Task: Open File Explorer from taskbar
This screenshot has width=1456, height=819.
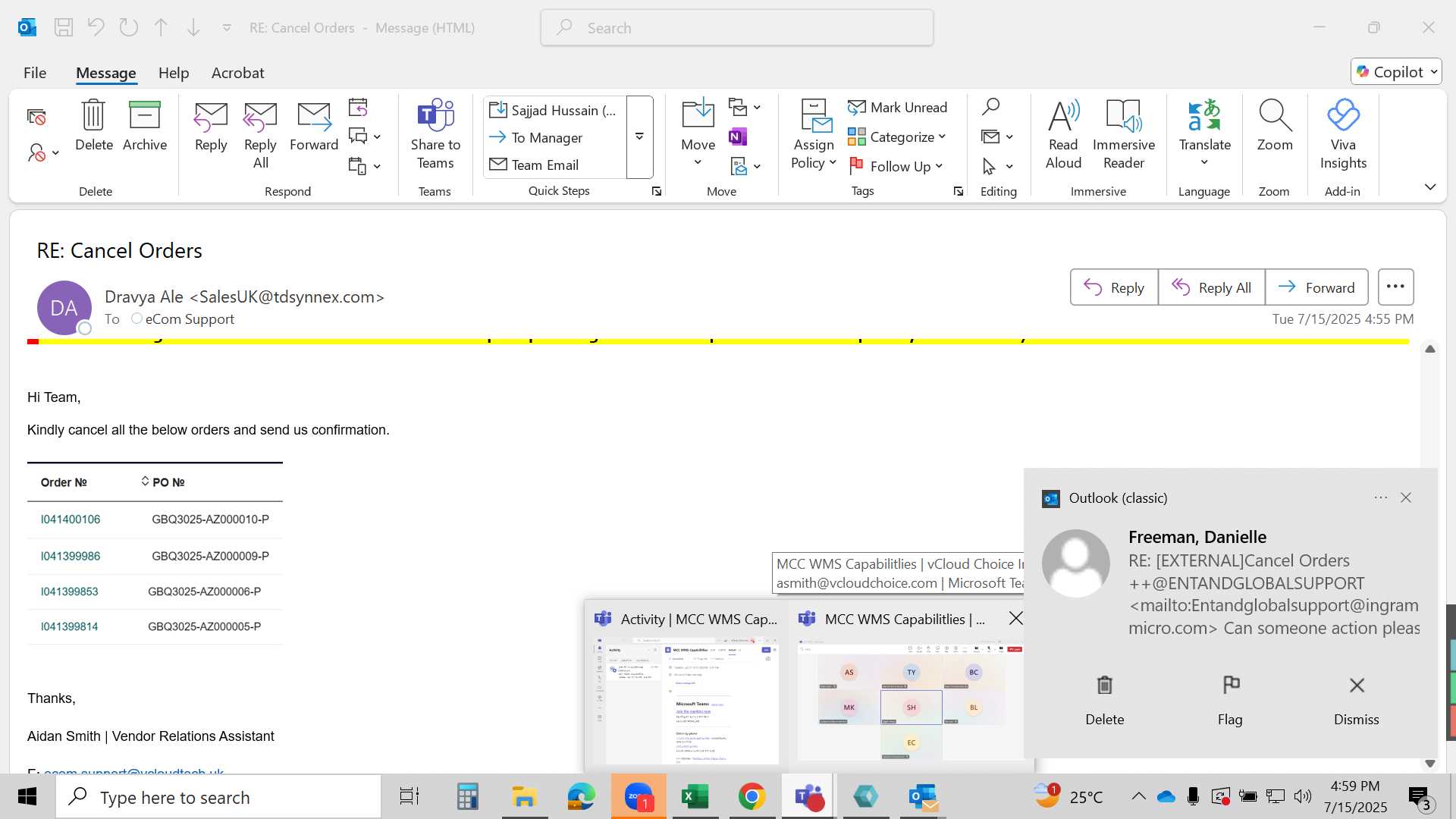Action: (x=524, y=797)
